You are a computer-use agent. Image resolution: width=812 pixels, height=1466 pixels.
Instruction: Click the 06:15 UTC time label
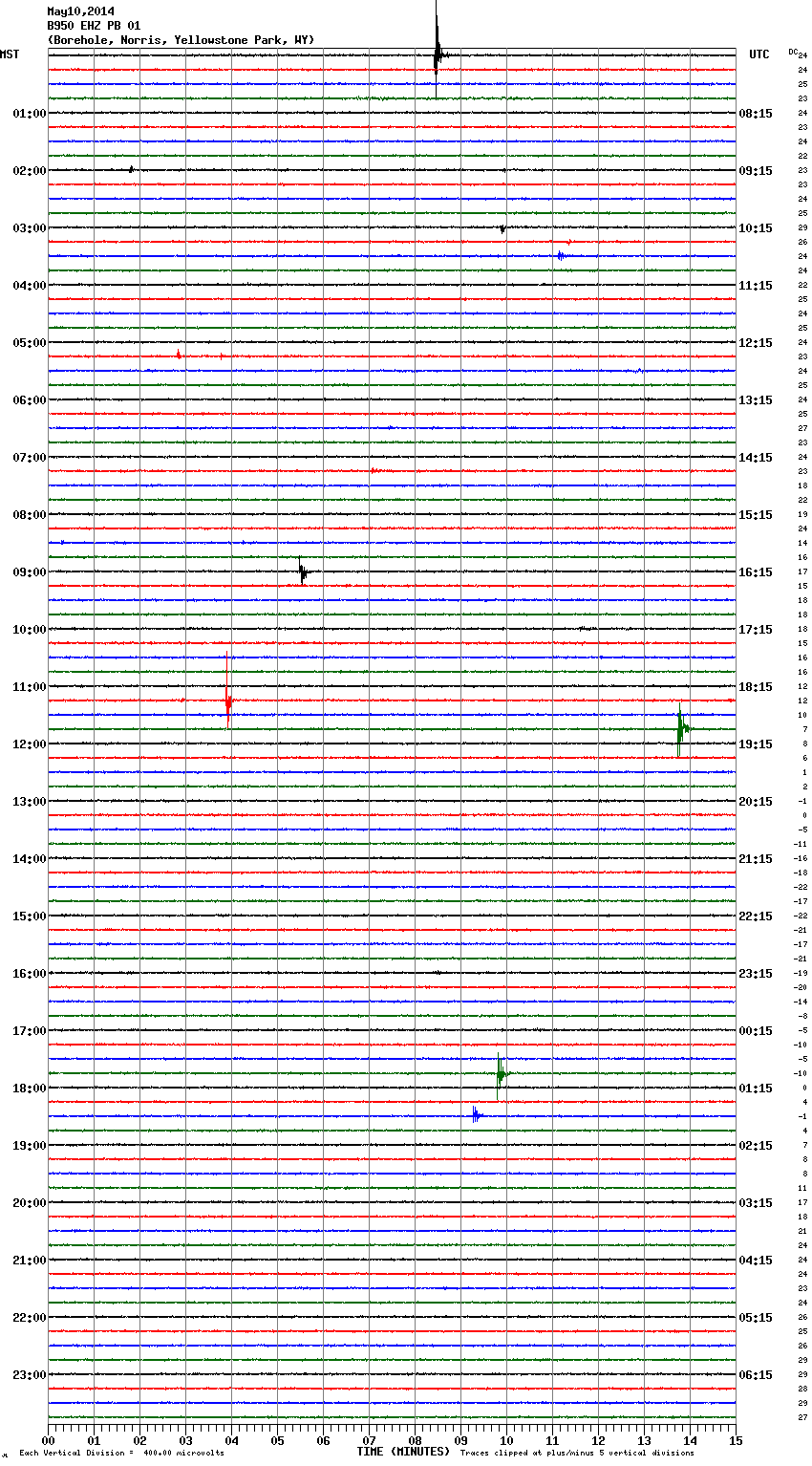click(756, 1375)
